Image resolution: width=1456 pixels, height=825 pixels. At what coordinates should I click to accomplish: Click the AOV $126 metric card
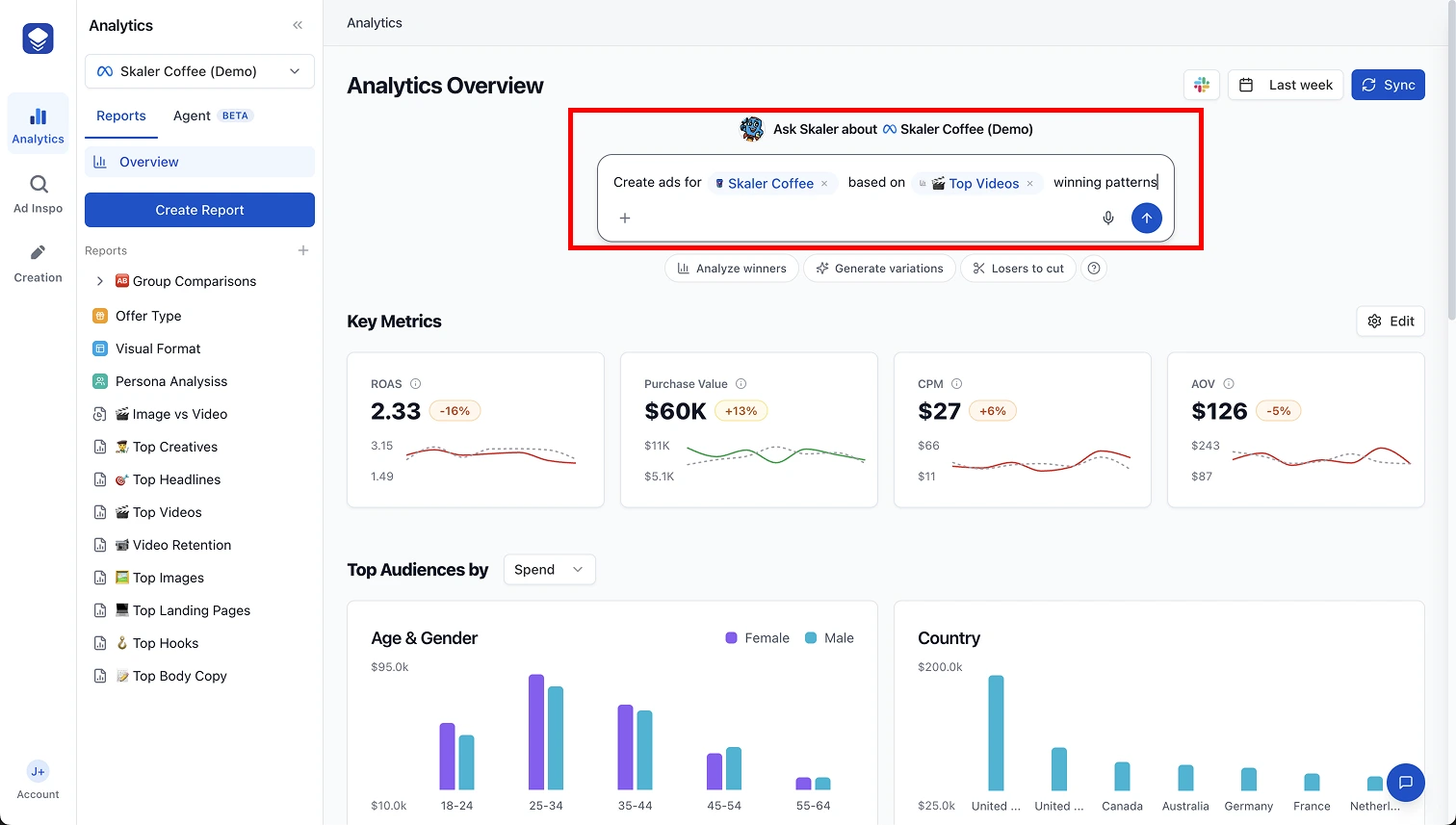tap(1296, 429)
